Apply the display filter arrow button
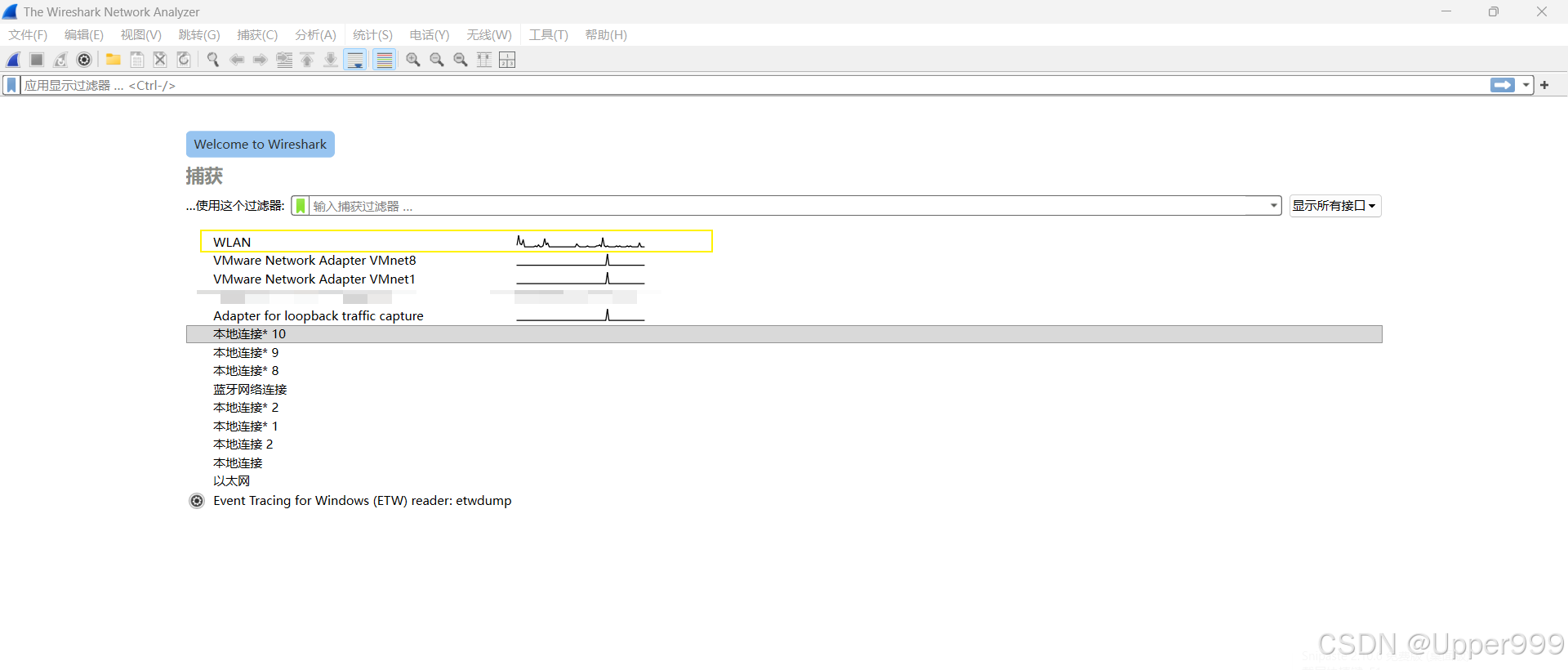The height and width of the screenshot is (670, 1568). click(1503, 85)
